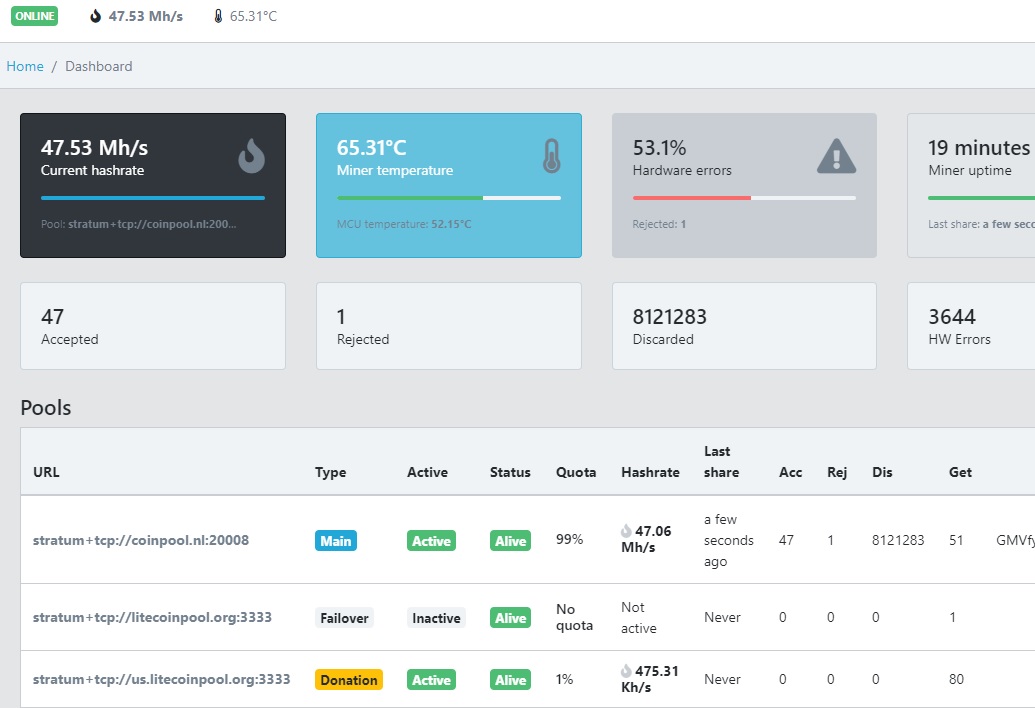The image size is (1035, 708).
Task: Click the Current hashrate card title
Action: point(92,170)
